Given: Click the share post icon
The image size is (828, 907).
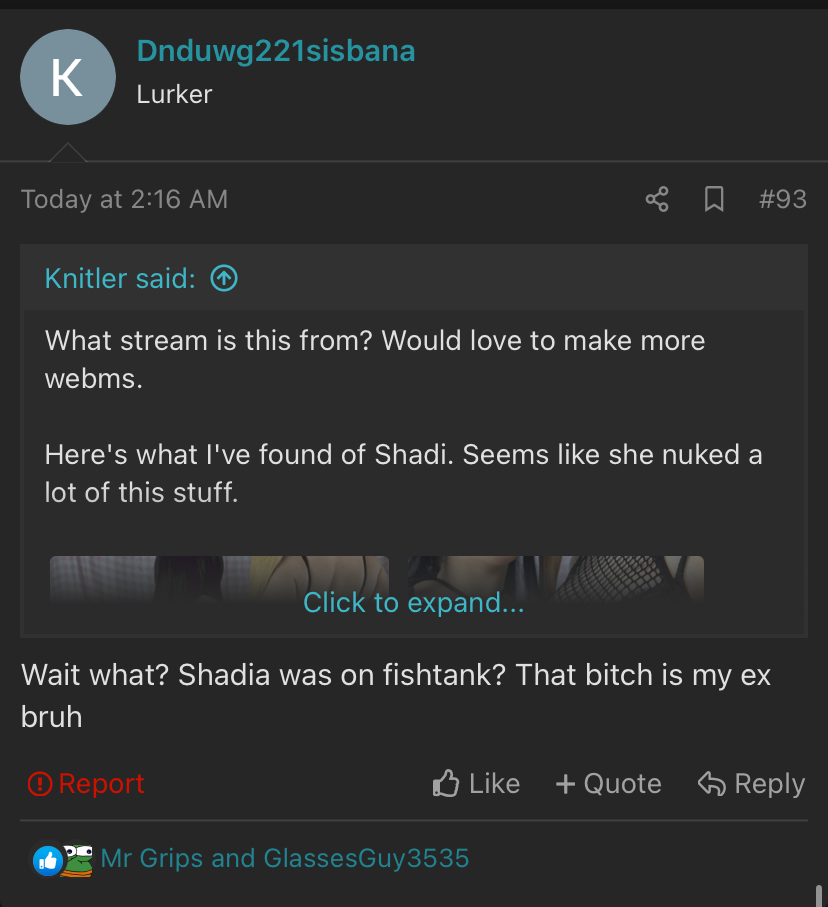Looking at the screenshot, I should pos(657,199).
